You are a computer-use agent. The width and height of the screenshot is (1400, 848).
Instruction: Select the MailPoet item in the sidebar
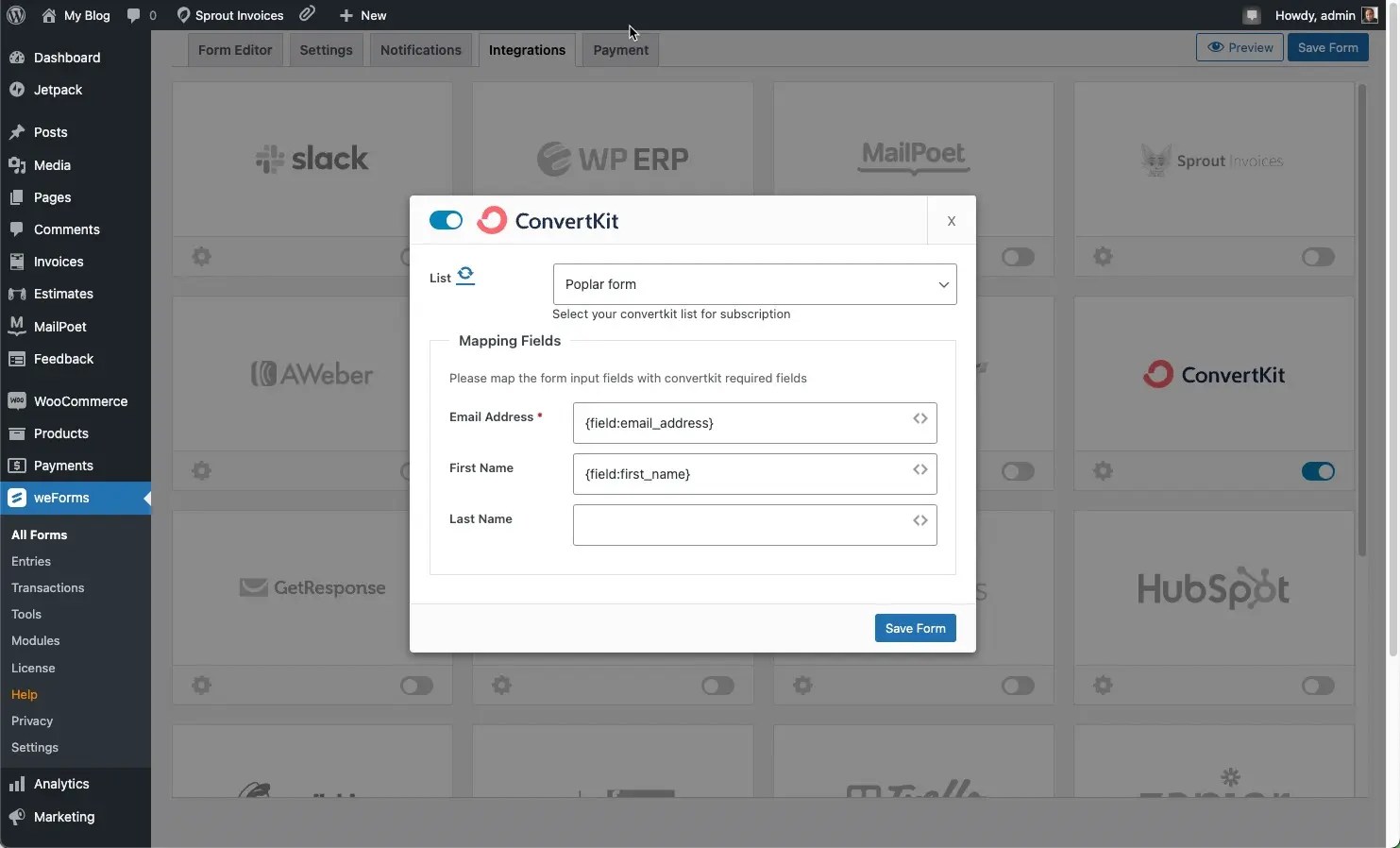(59, 327)
